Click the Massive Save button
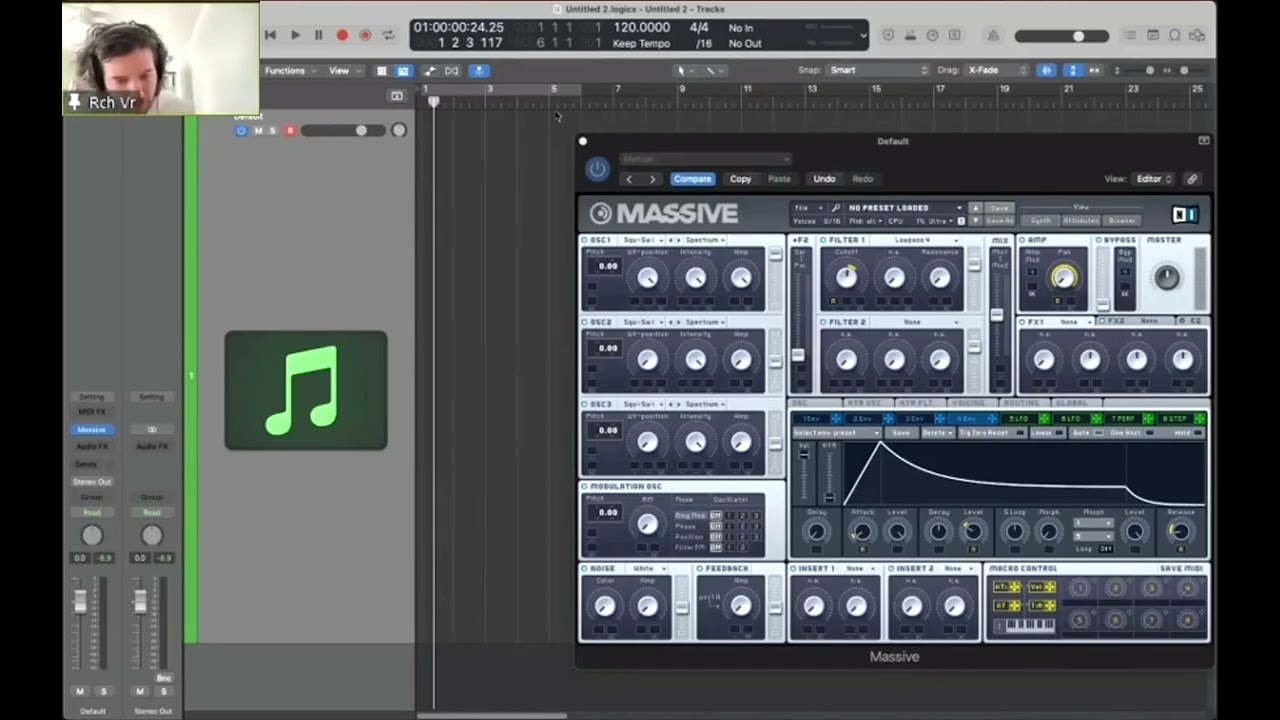This screenshot has width=1280, height=720. pos(999,208)
